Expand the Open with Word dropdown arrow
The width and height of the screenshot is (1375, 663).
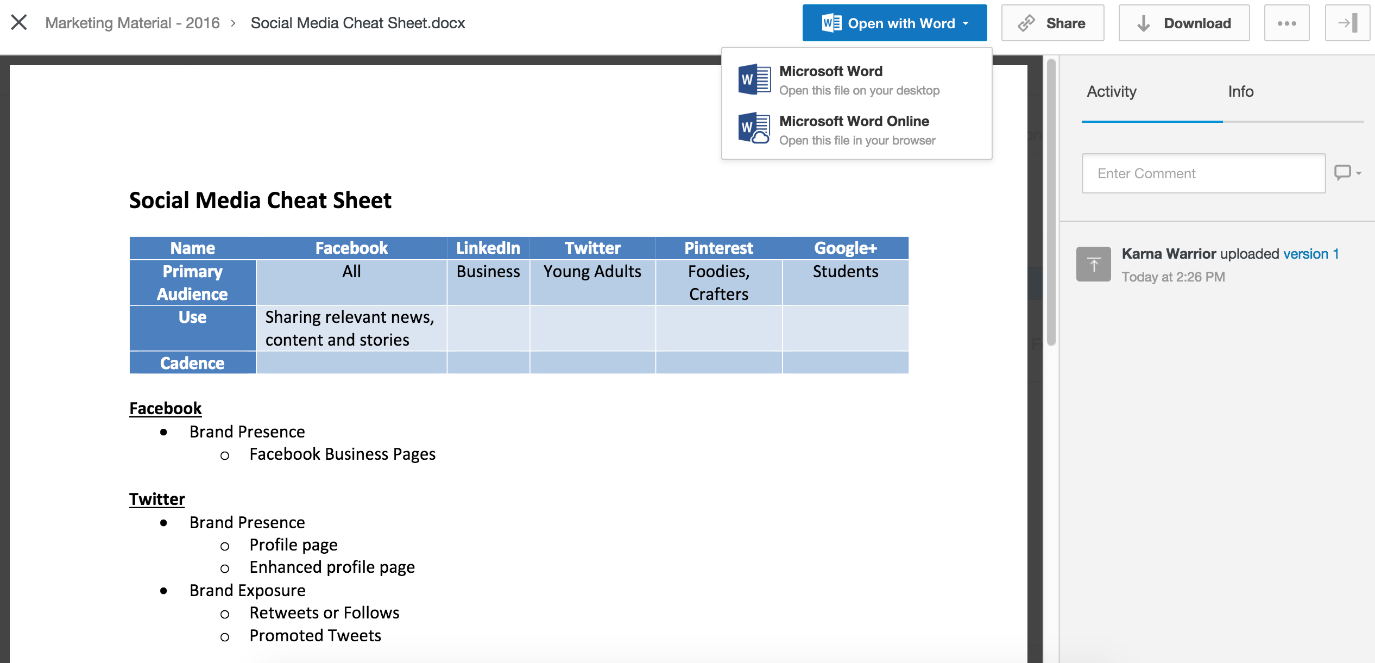[966, 24]
